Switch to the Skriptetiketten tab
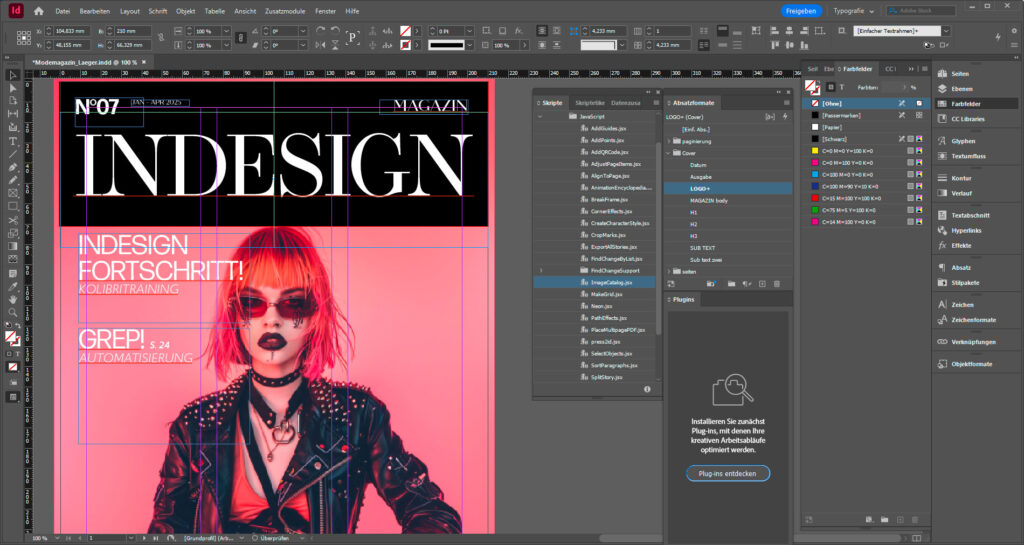Image resolution: width=1024 pixels, height=545 pixels. 590,103
